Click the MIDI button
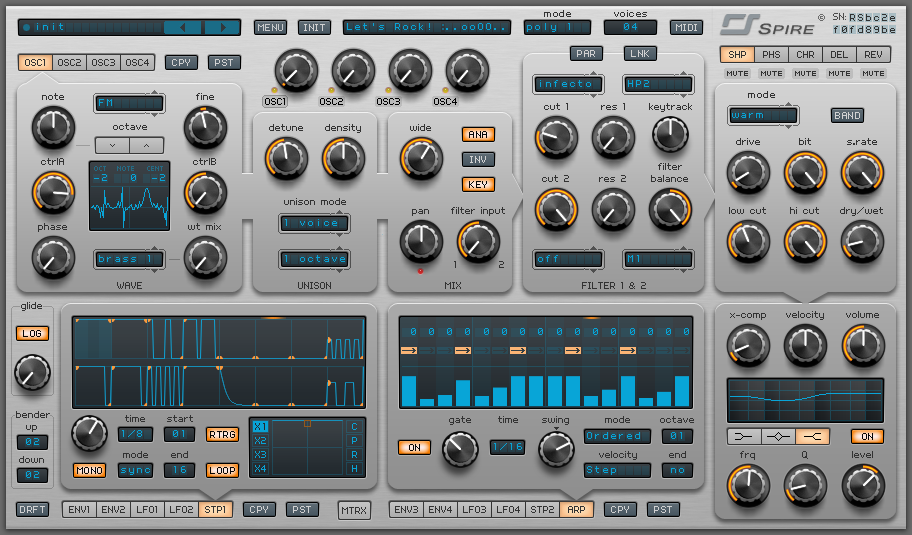The image size is (912, 535). coord(686,27)
